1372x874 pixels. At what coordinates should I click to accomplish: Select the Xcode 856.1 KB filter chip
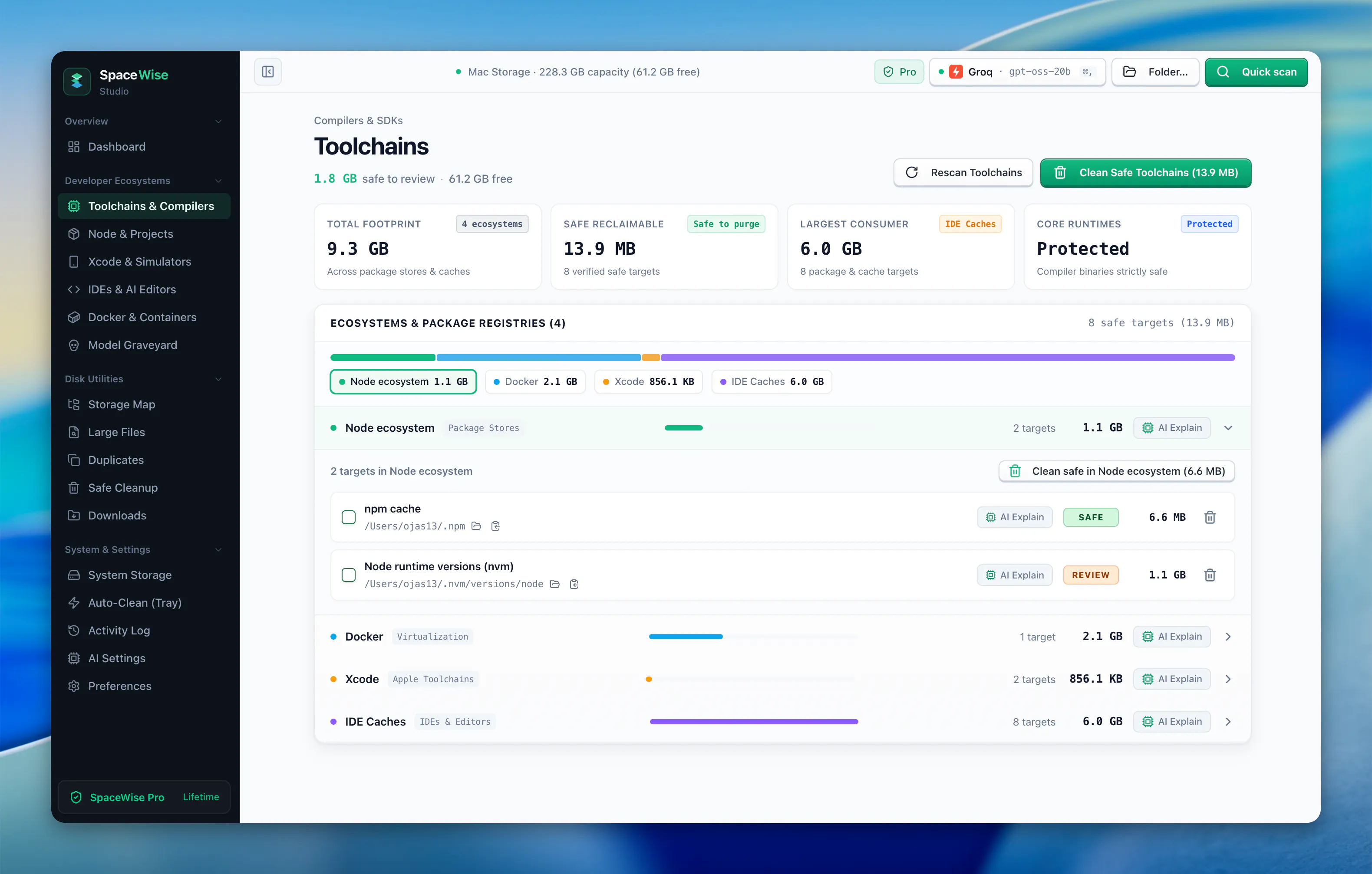pyautogui.click(x=648, y=381)
